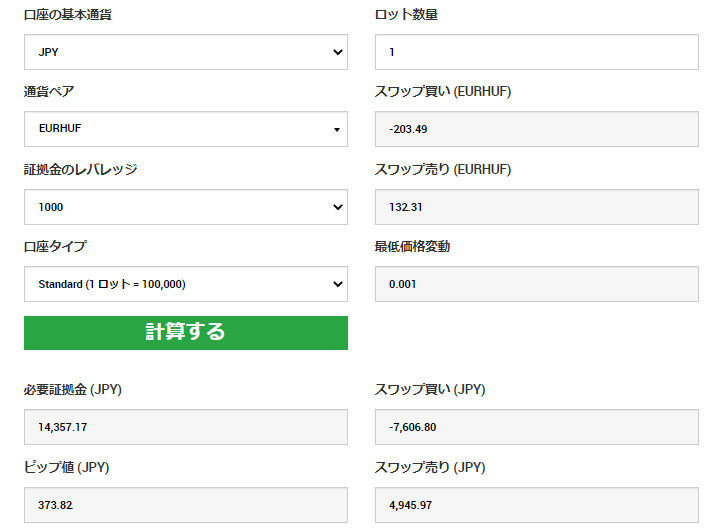This screenshot has height=528, width=714.
Task: Click the chevron arrow of account type select
Action: [337, 284]
